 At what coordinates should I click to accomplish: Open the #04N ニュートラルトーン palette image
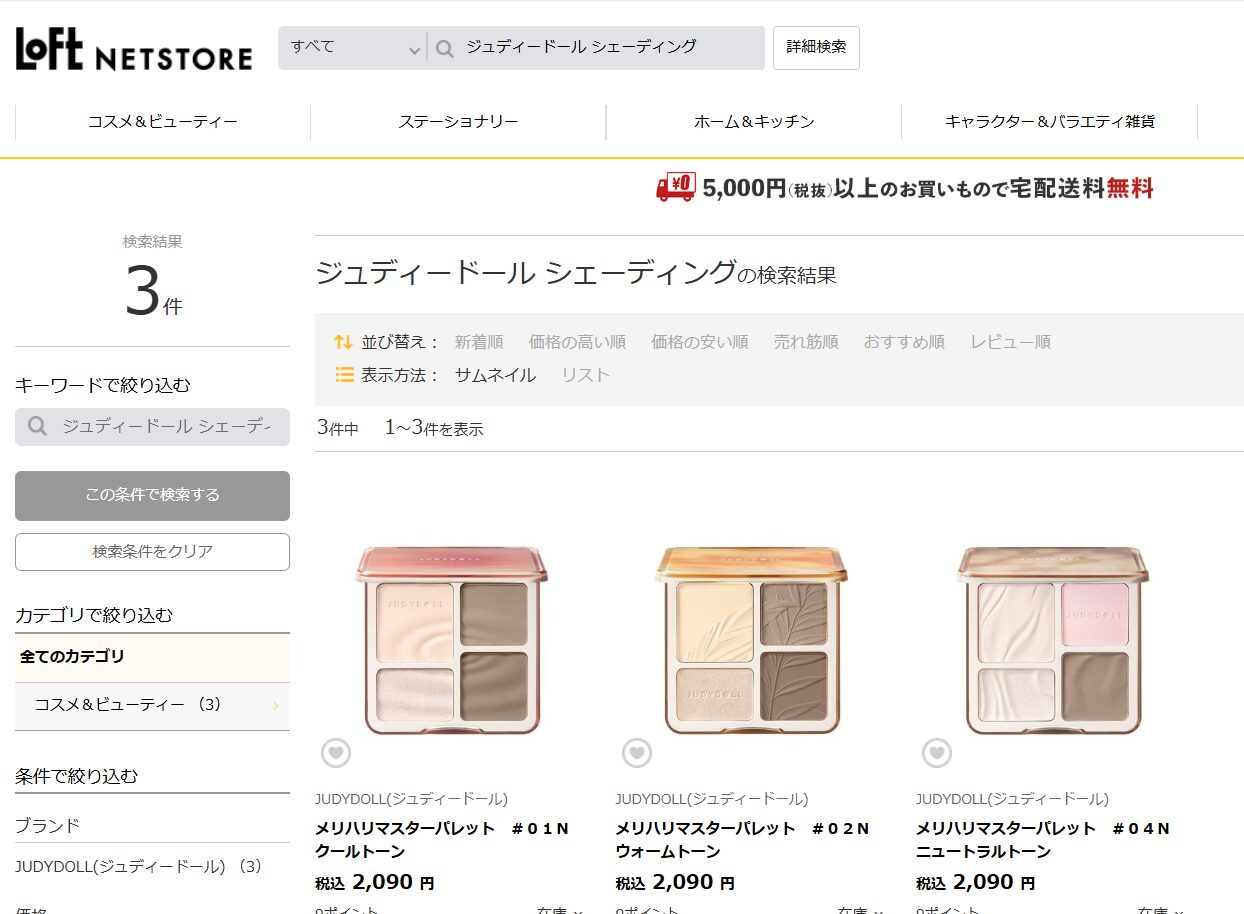click(1053, 640)
